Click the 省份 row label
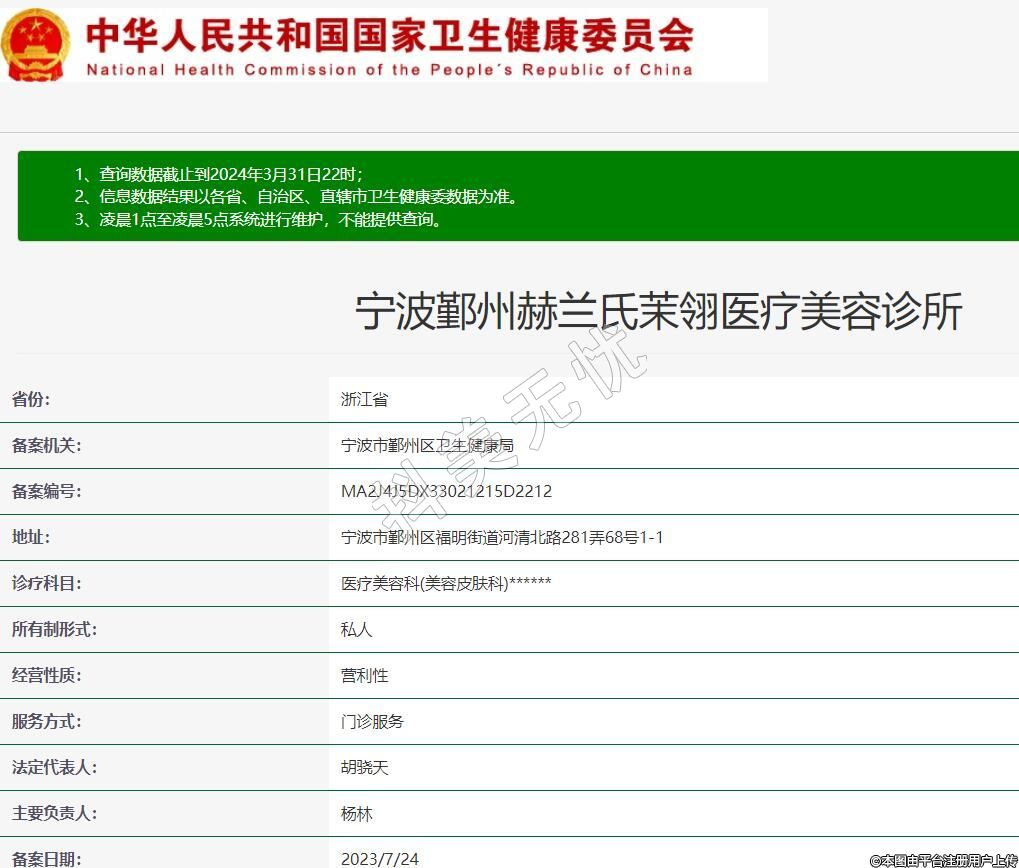1019x868 pixels. coord(31,399)
